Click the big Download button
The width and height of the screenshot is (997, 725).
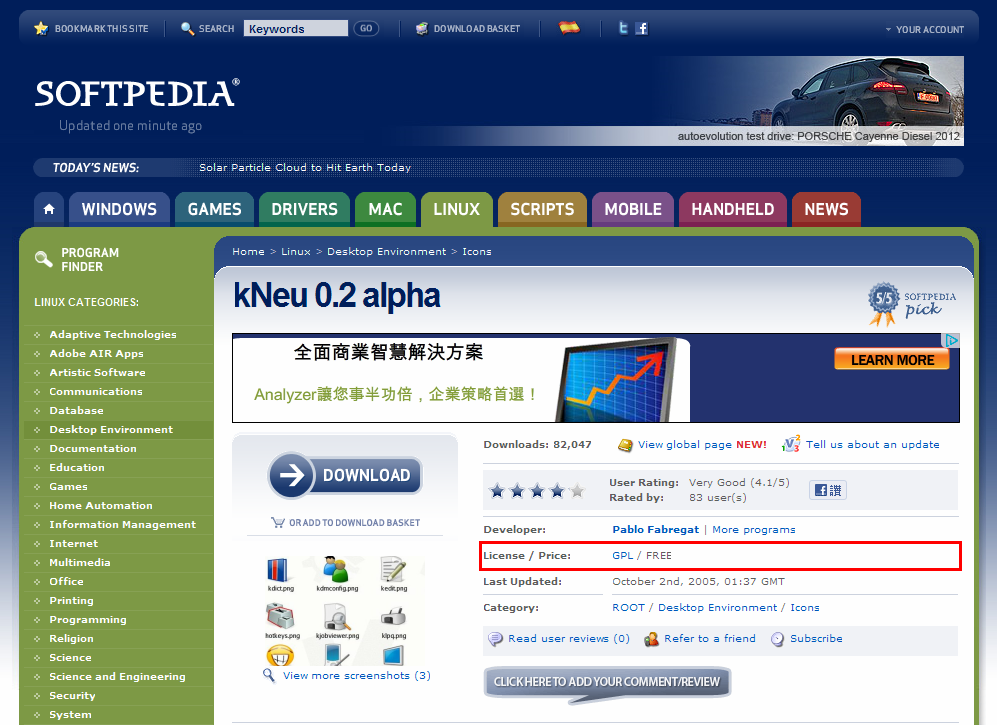[345, 475]
